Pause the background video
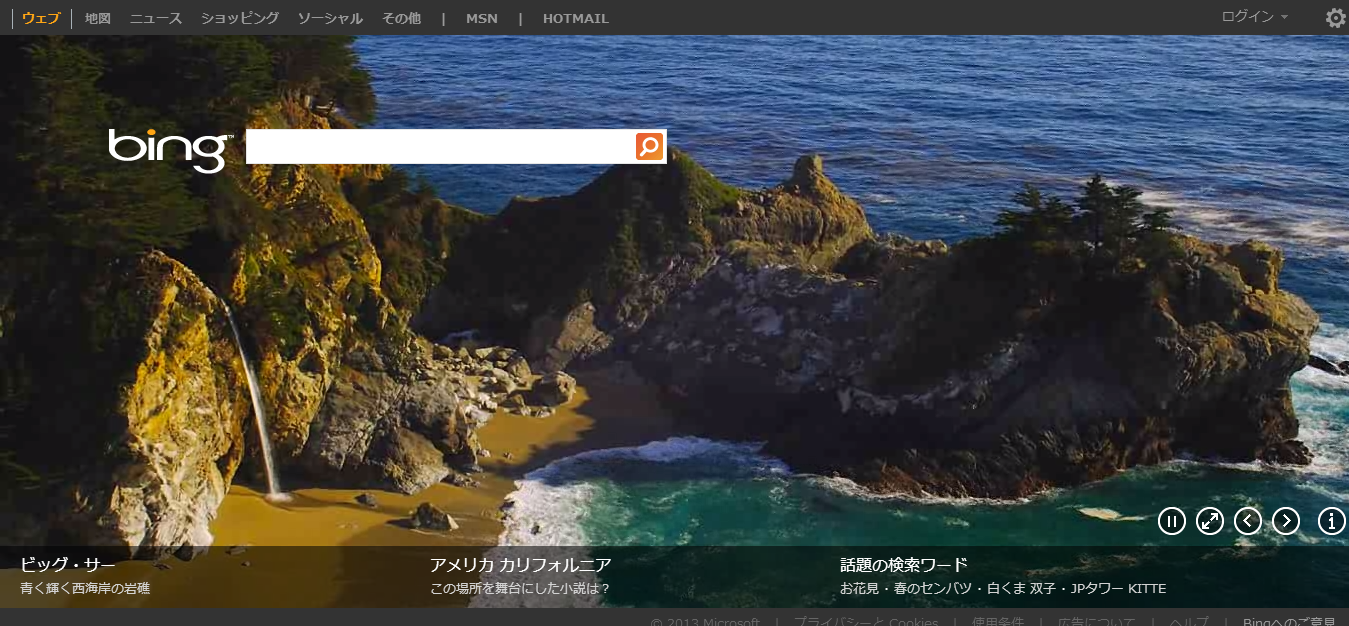Viewport: 1349px width, 626px height. pos(1172,521)
